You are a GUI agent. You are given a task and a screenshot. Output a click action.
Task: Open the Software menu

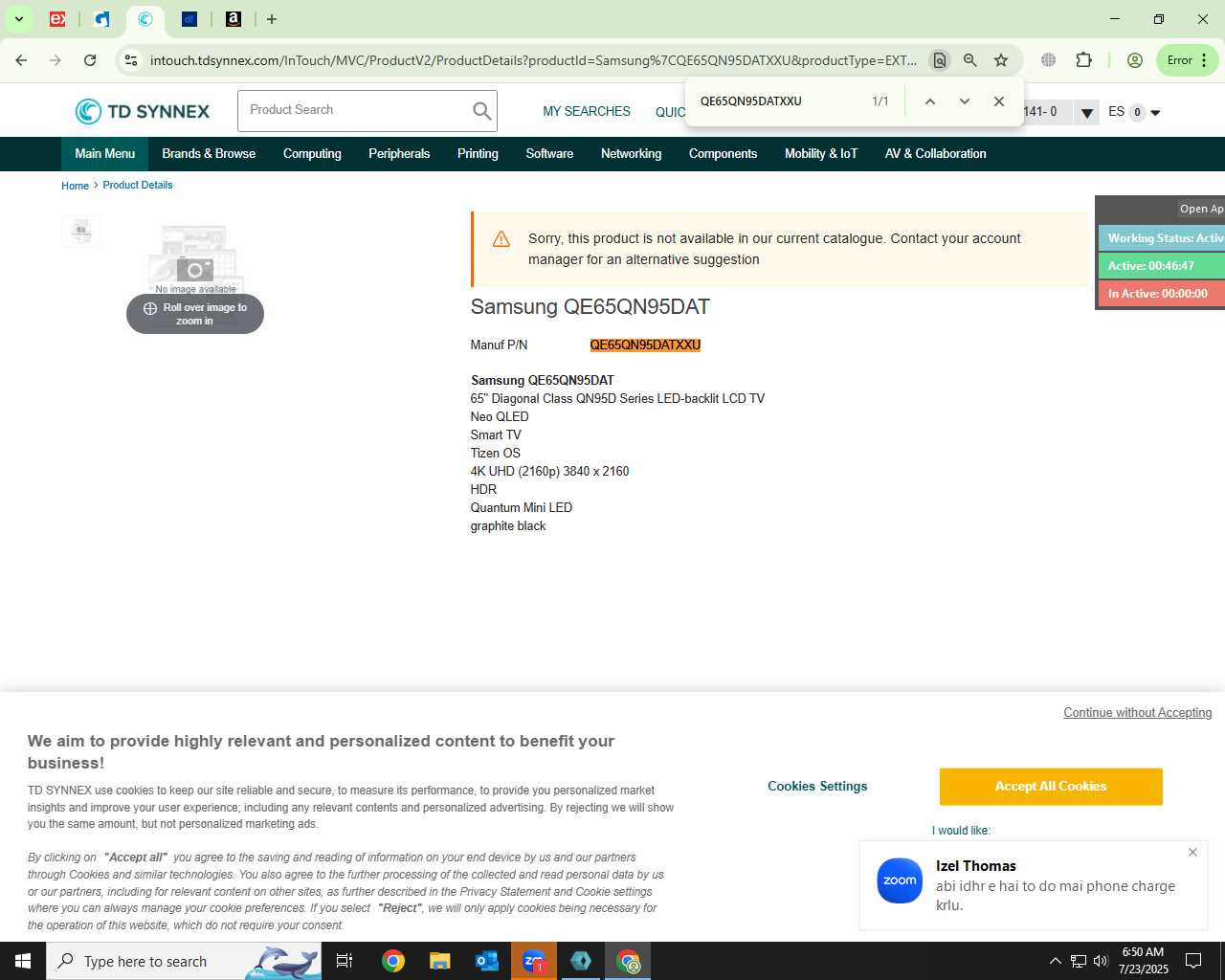[x=549, y=153]
